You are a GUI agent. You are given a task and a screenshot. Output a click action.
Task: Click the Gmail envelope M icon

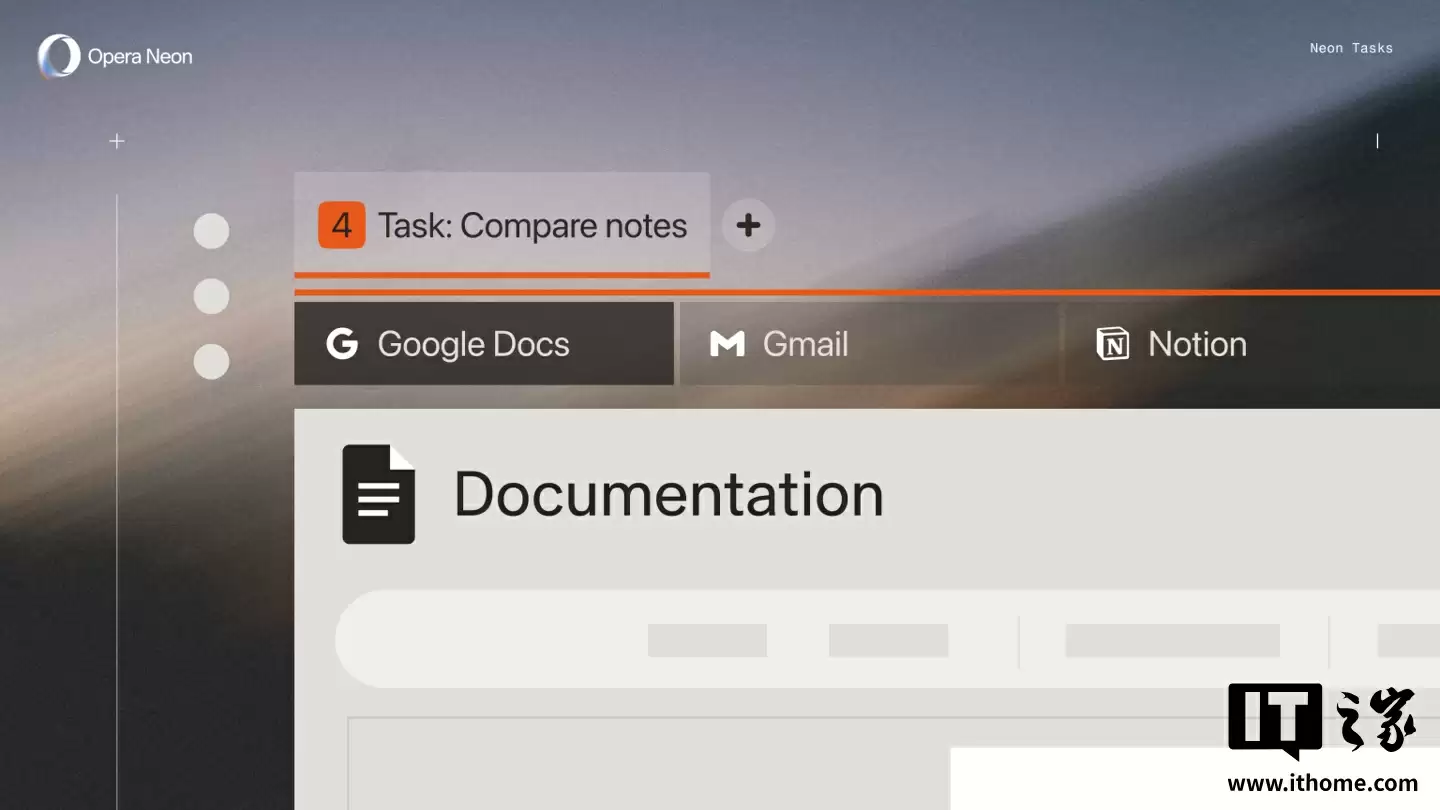(x=727, y=344)
